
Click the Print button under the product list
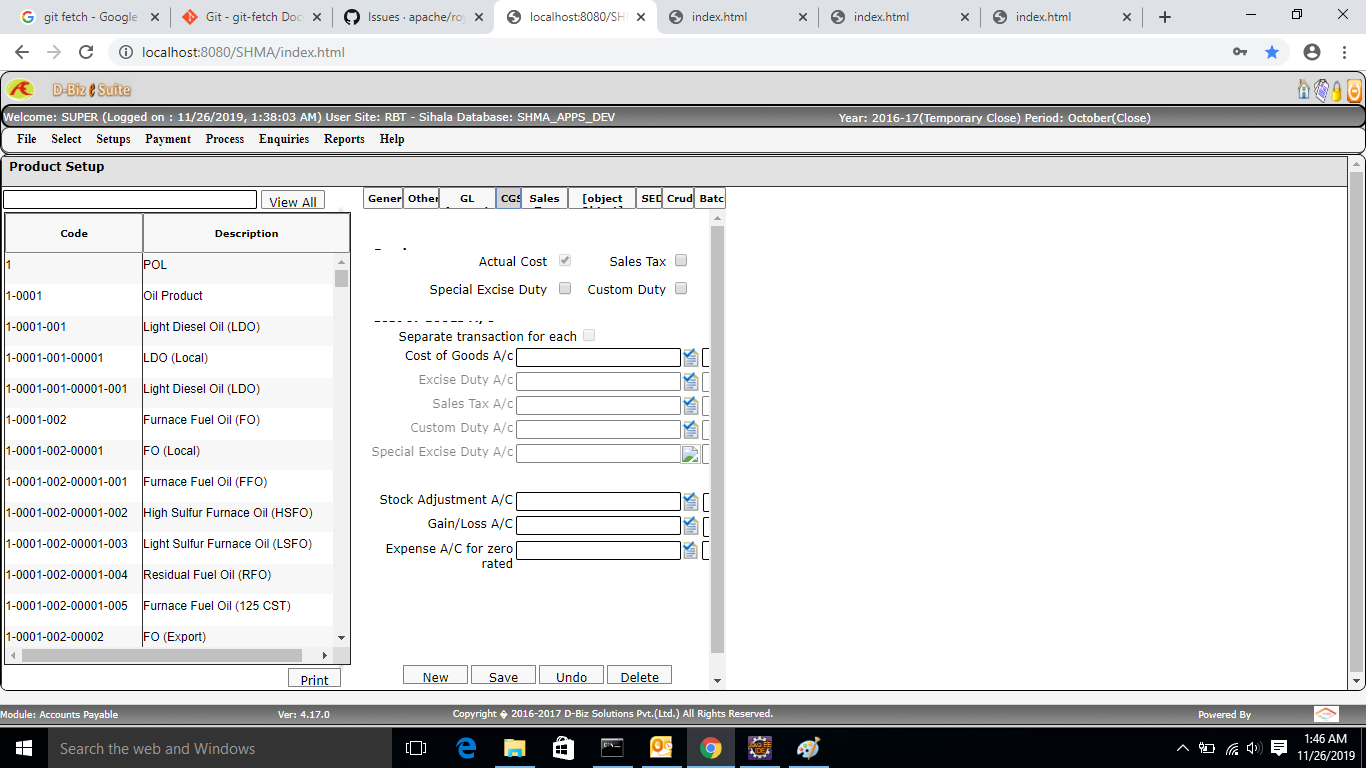tap(314, 677)
